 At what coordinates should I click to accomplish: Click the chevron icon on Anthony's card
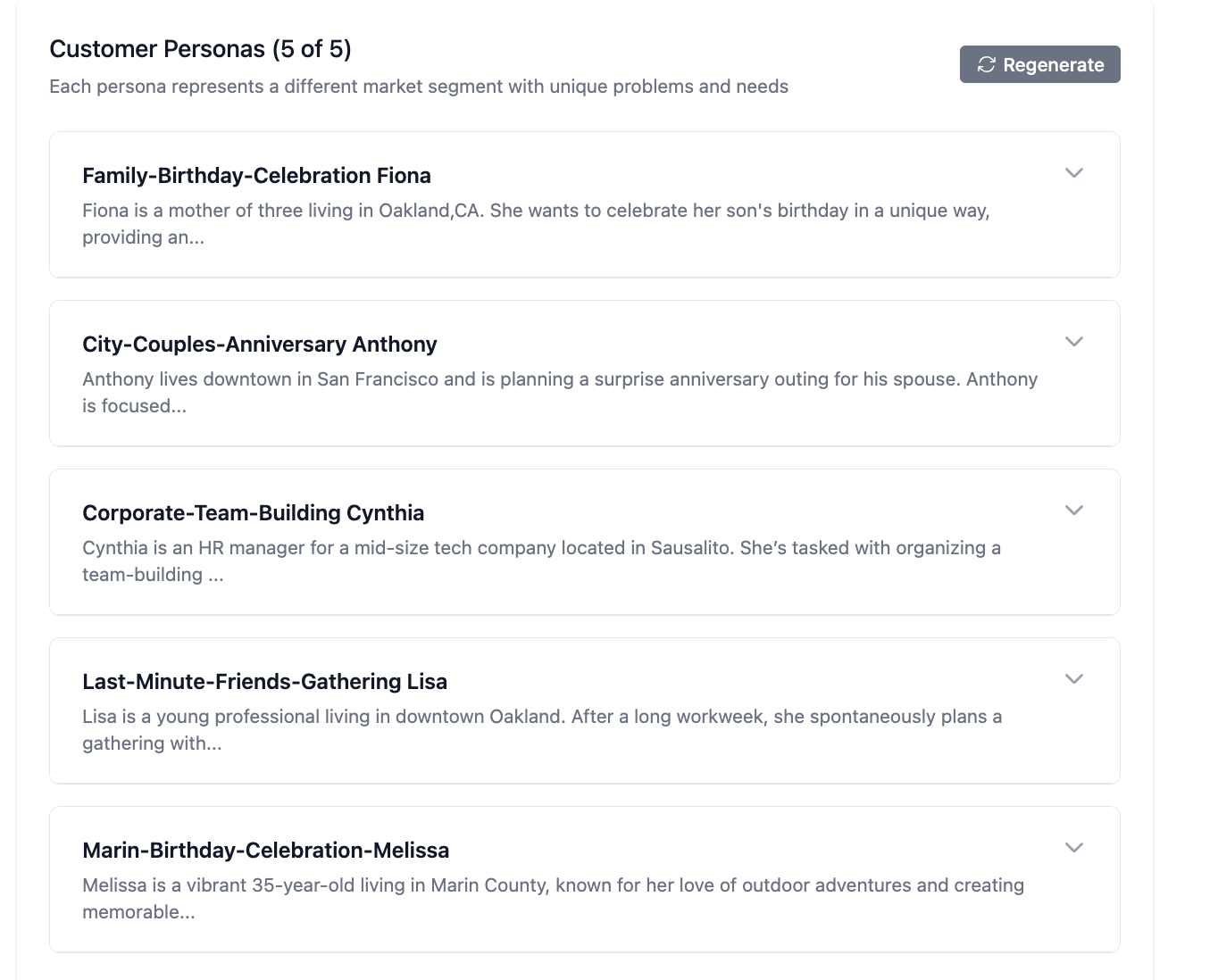click(x=1074, y=341)
